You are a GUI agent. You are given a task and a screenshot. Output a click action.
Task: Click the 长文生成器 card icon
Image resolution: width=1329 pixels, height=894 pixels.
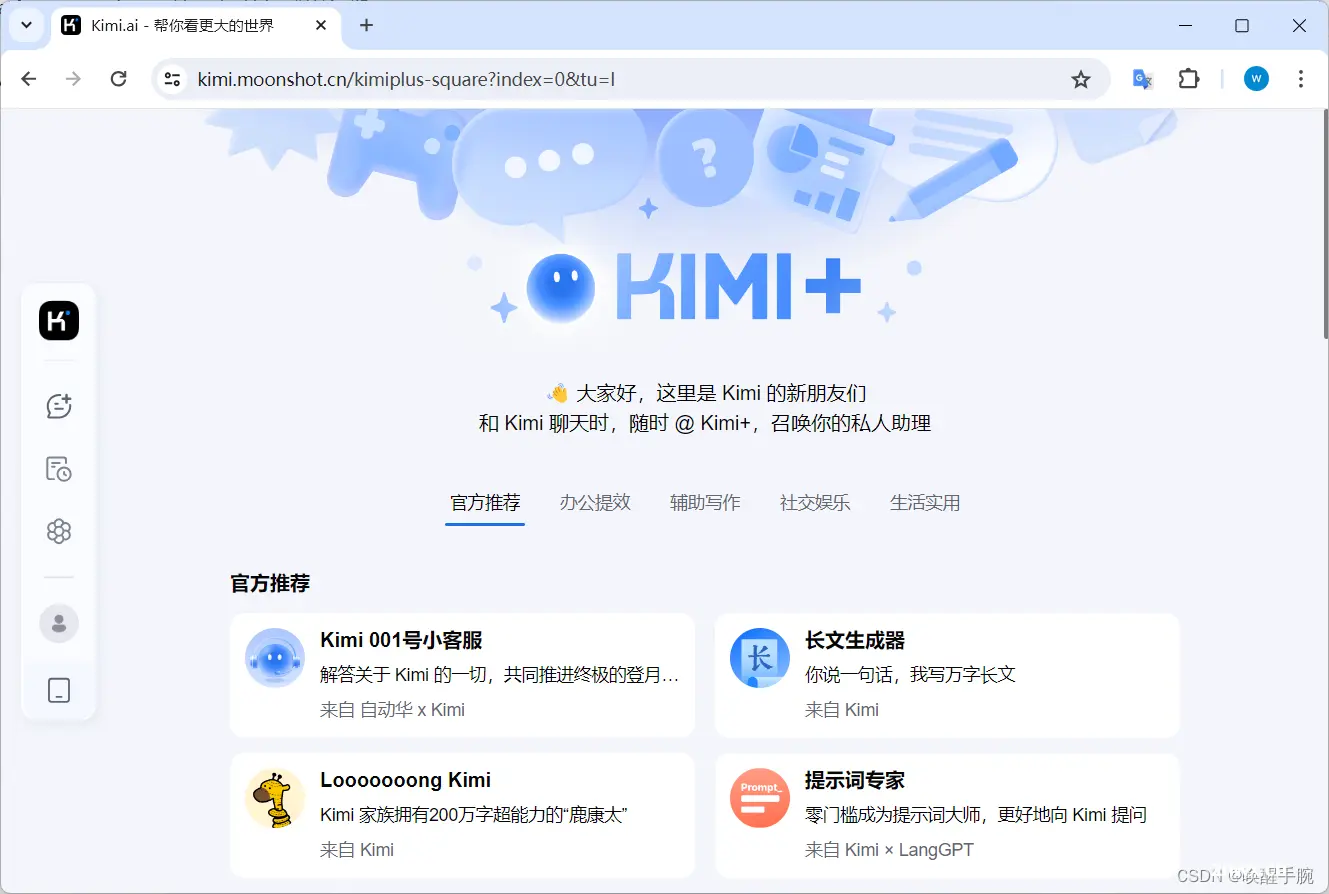(760, 658)
